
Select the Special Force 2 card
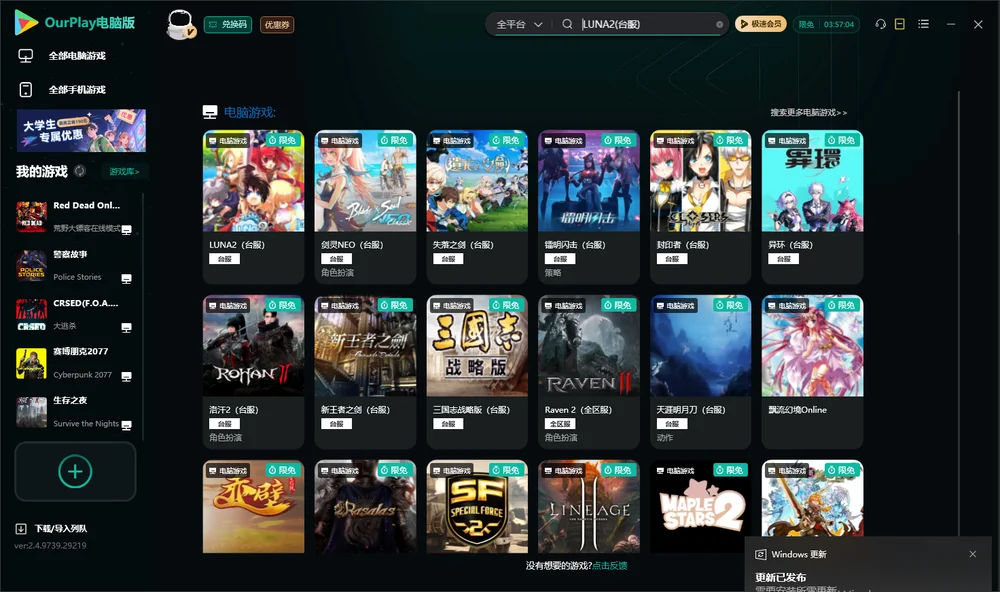tap(477, 507)
